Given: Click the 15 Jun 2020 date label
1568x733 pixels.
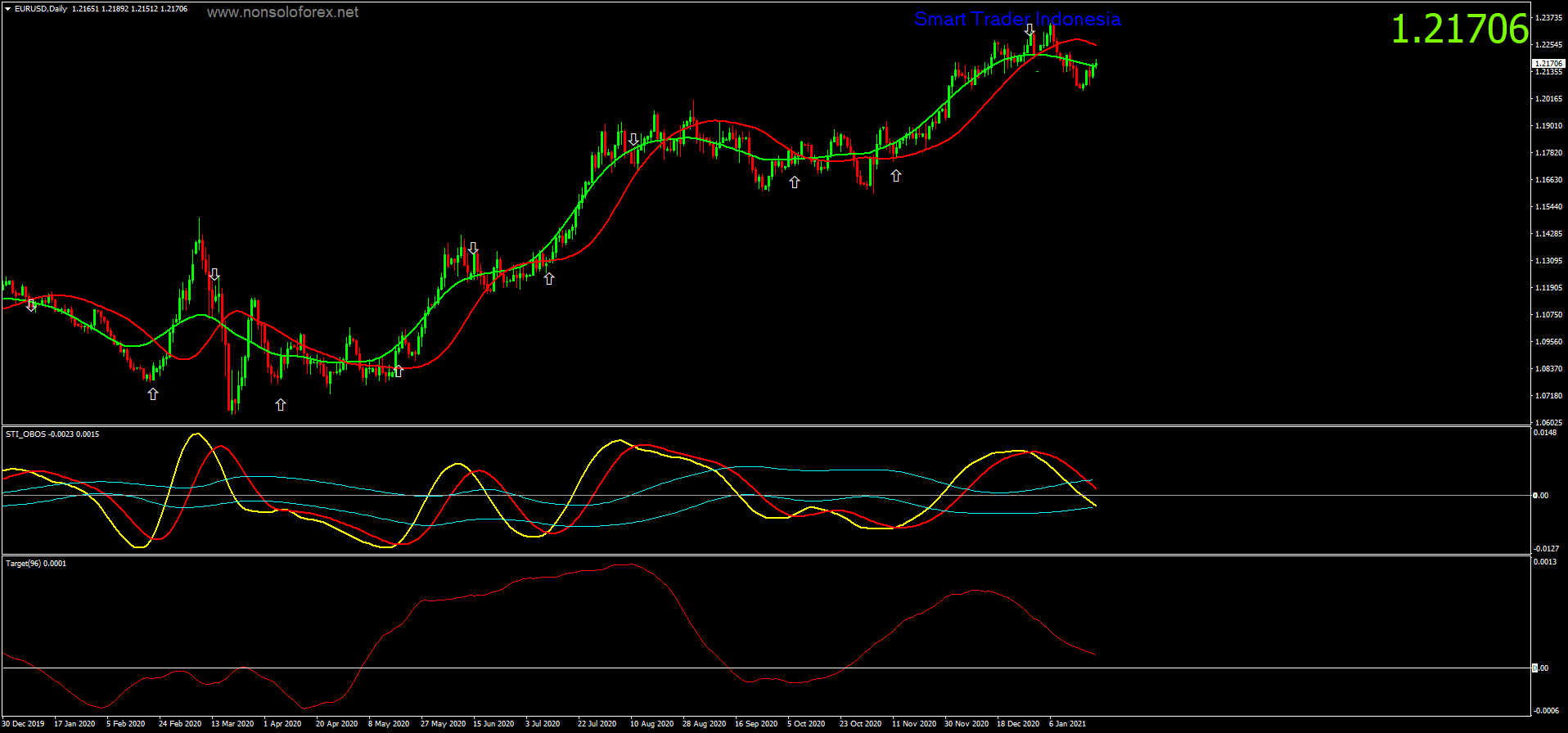Looking at the screenshot, I should click(493, 724).
